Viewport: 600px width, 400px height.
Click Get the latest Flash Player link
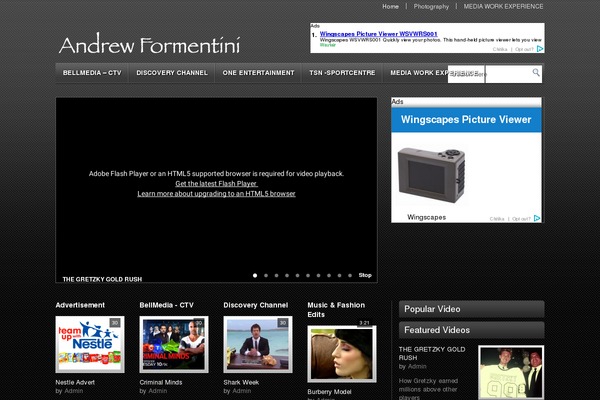(216, 184)
